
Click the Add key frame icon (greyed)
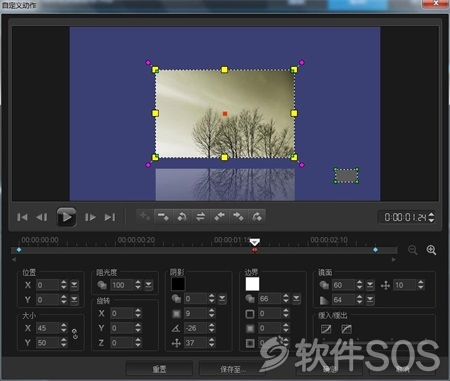pyautogui.click(x=145, y=217)
